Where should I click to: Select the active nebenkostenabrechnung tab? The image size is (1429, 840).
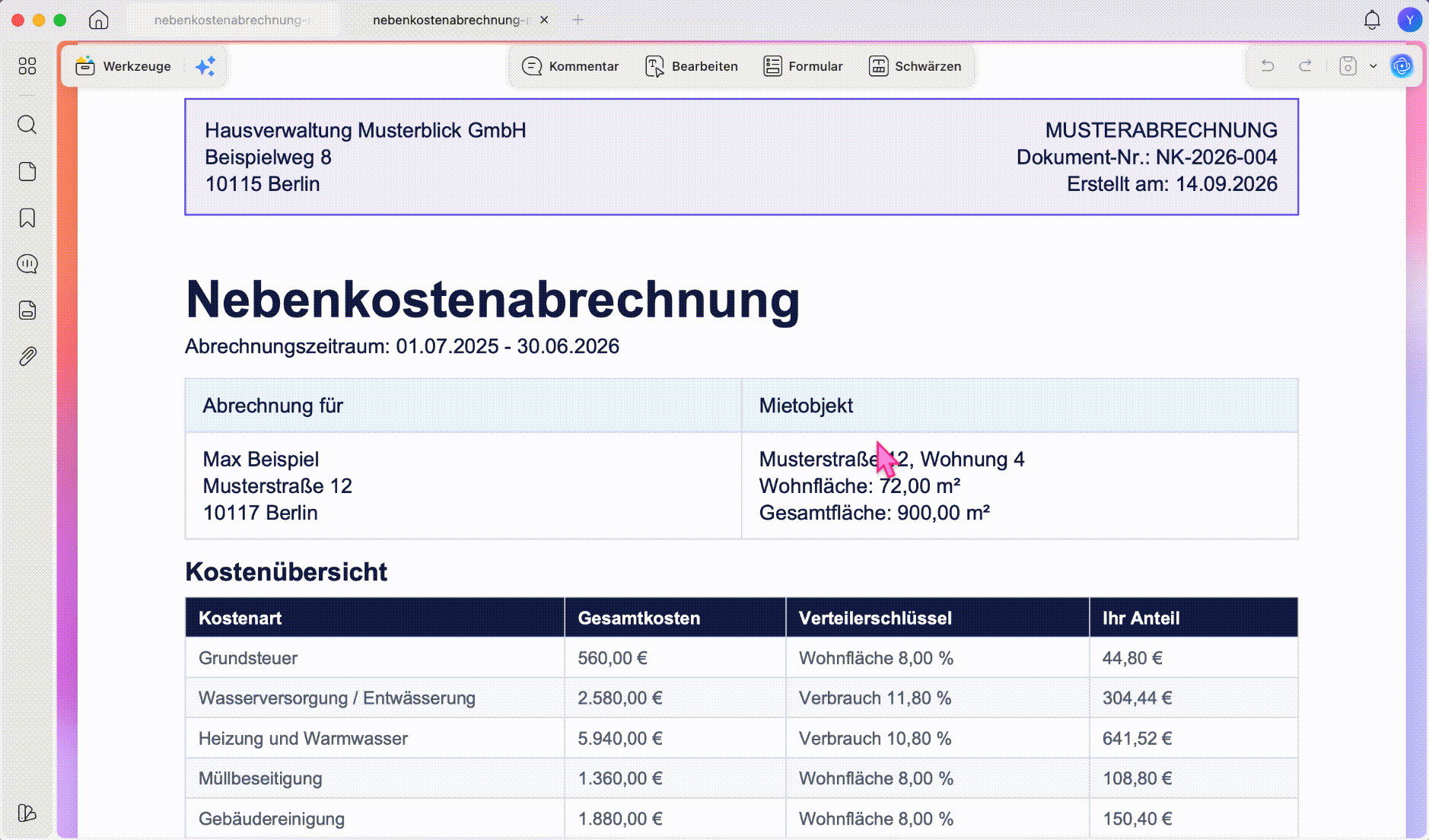pyautogui.click(x=452, y=20)
